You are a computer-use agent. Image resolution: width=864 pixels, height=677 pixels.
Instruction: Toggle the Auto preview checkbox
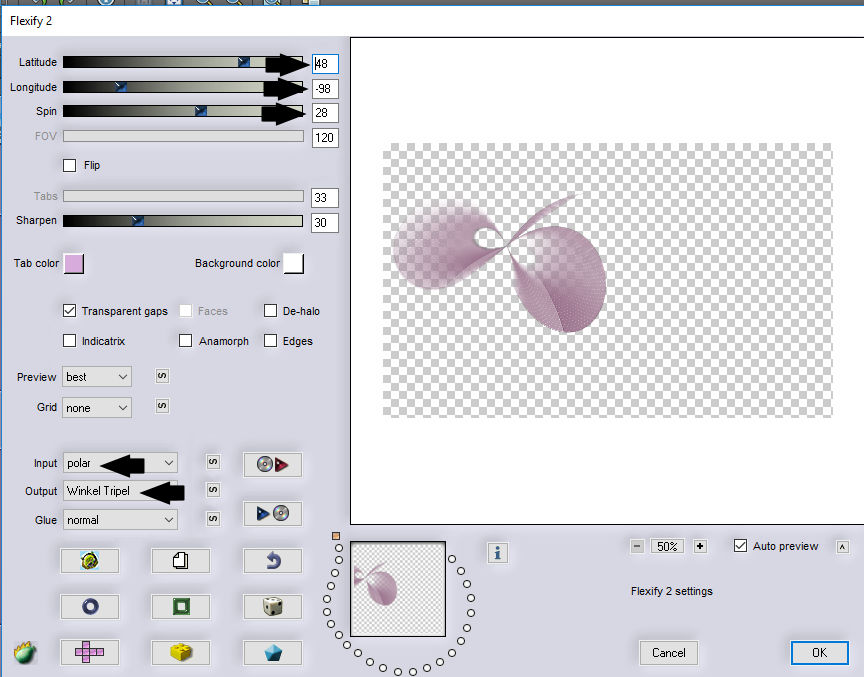point(740,546)
